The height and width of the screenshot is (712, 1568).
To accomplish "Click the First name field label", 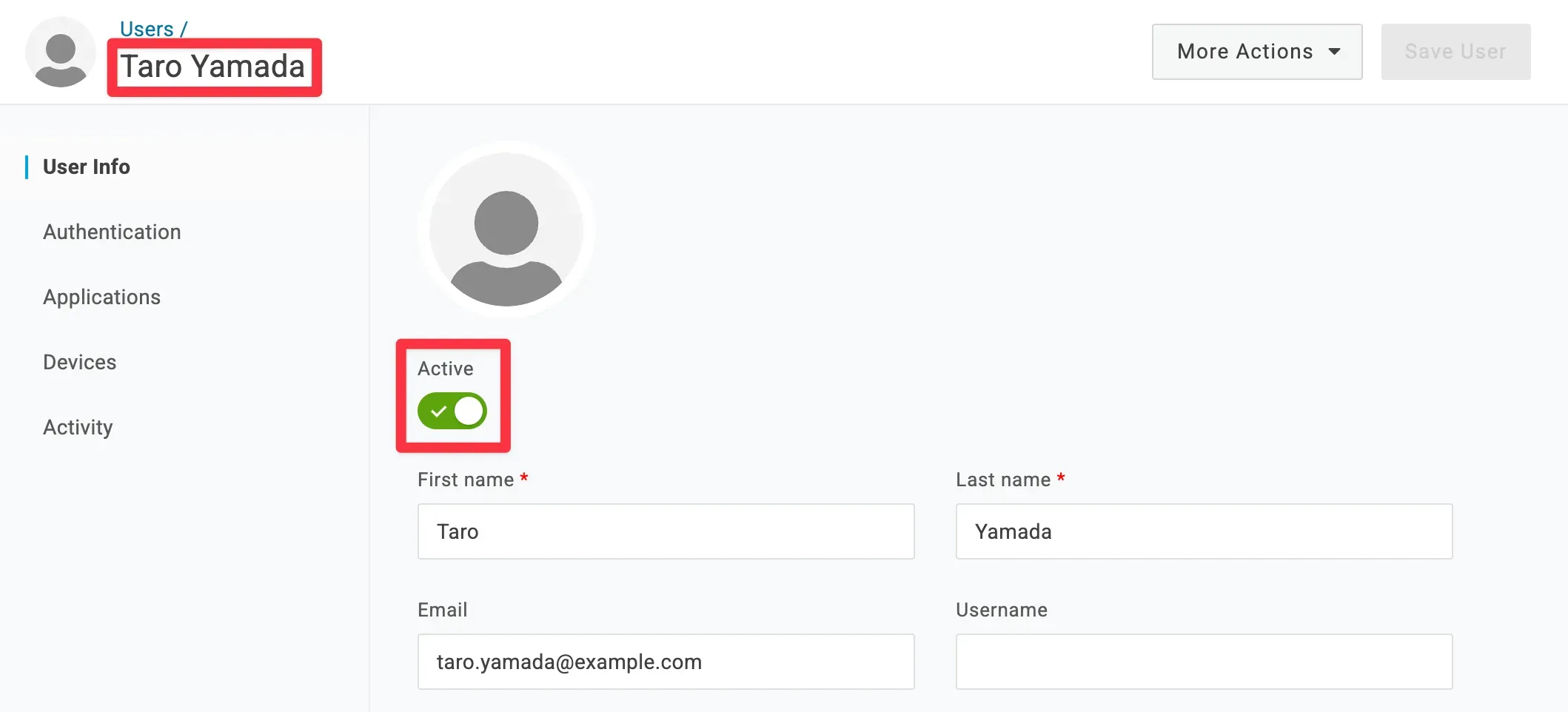I will [466, 480].
